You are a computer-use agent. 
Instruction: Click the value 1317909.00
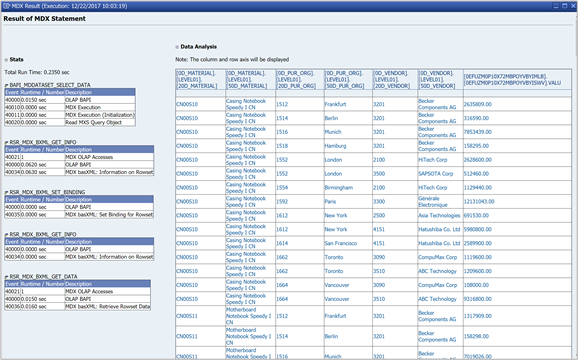(x=478, y=316)
